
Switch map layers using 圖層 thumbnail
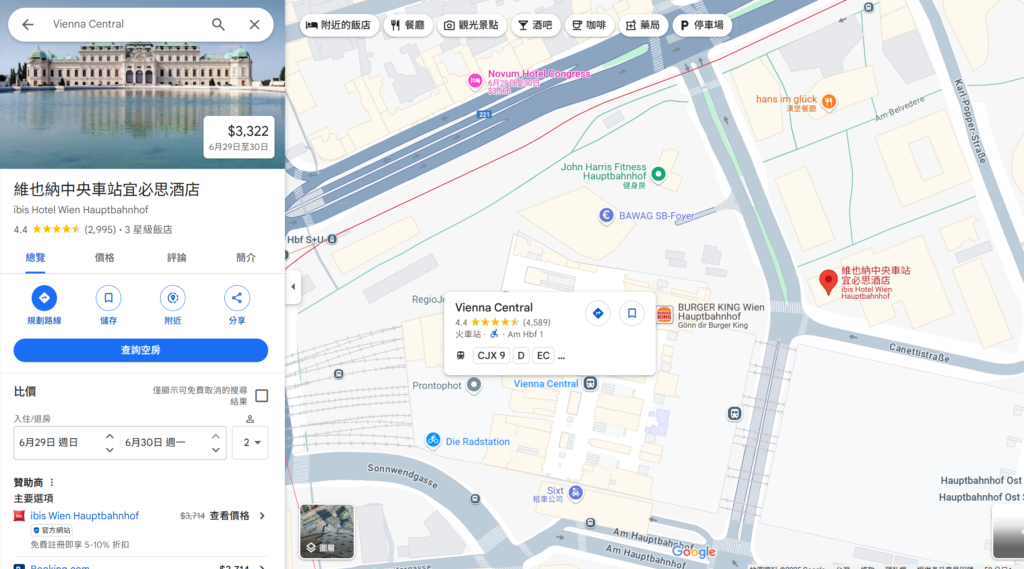point(327,531)
